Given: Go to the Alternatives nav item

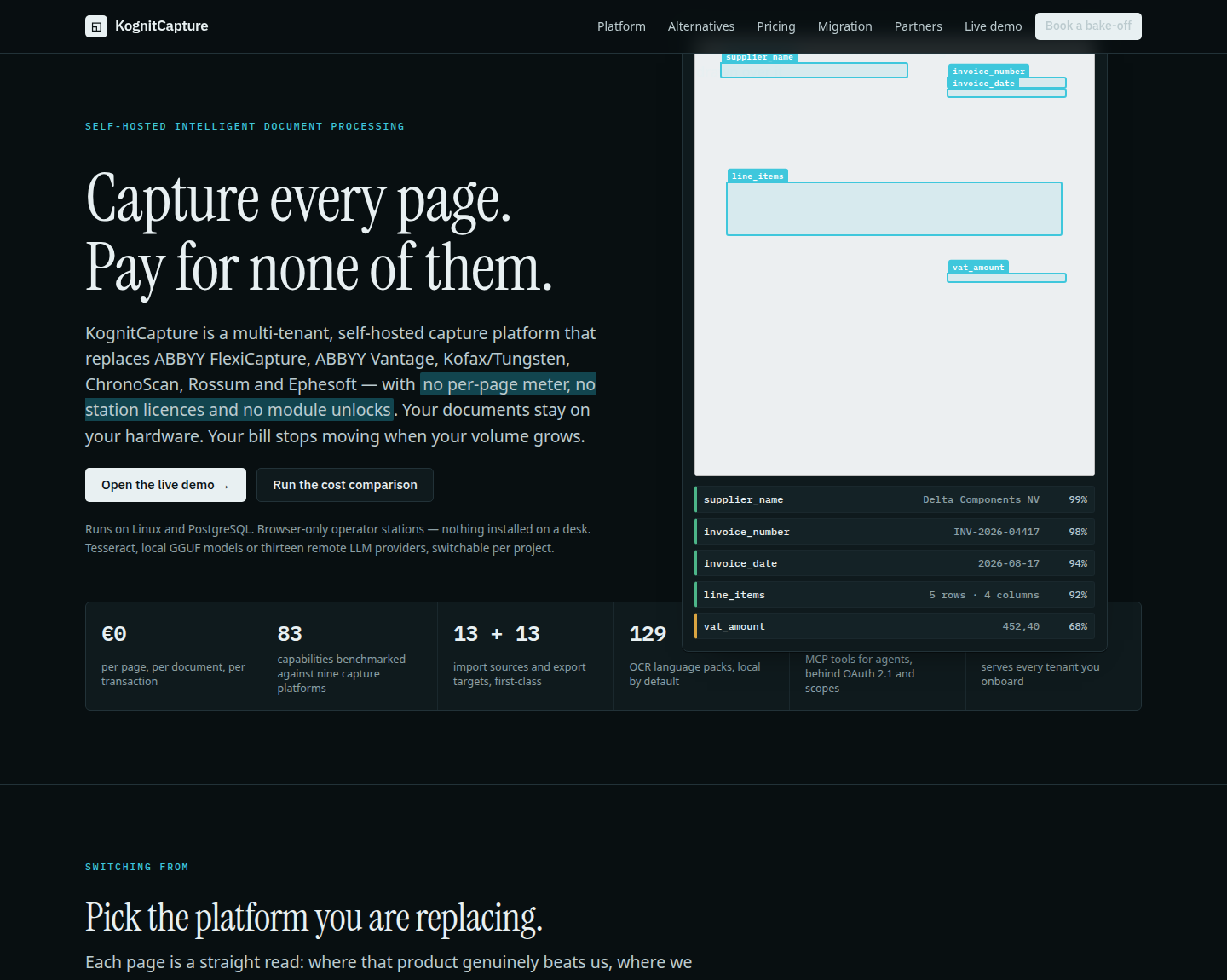Looking at the screenshot, I should 701,26.
